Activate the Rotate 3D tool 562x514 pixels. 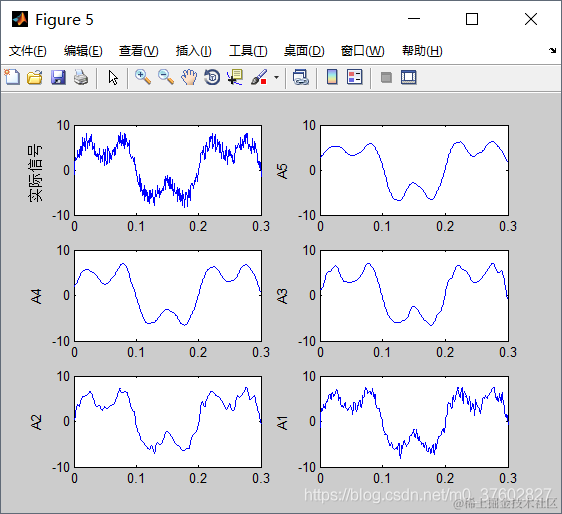click(x=212, y=77)
